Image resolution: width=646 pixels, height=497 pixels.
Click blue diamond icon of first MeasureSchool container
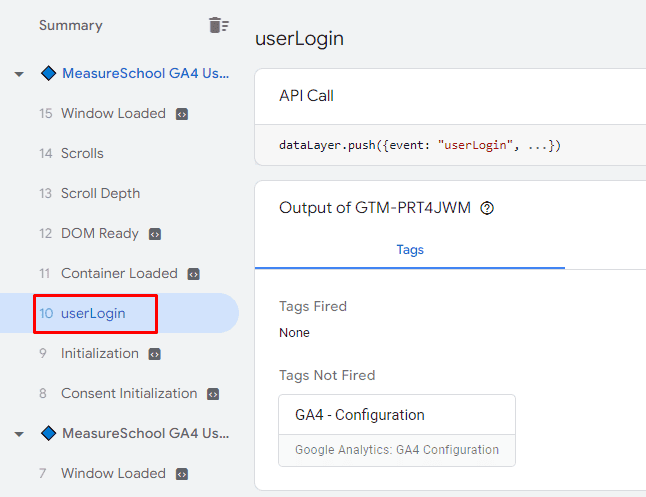[49, 73]
